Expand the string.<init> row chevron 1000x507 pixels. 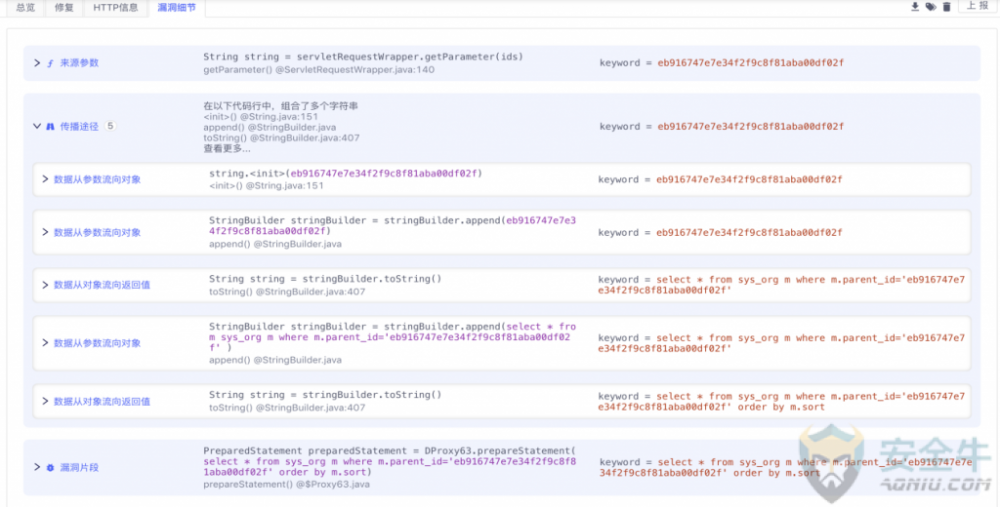[45, 179]
